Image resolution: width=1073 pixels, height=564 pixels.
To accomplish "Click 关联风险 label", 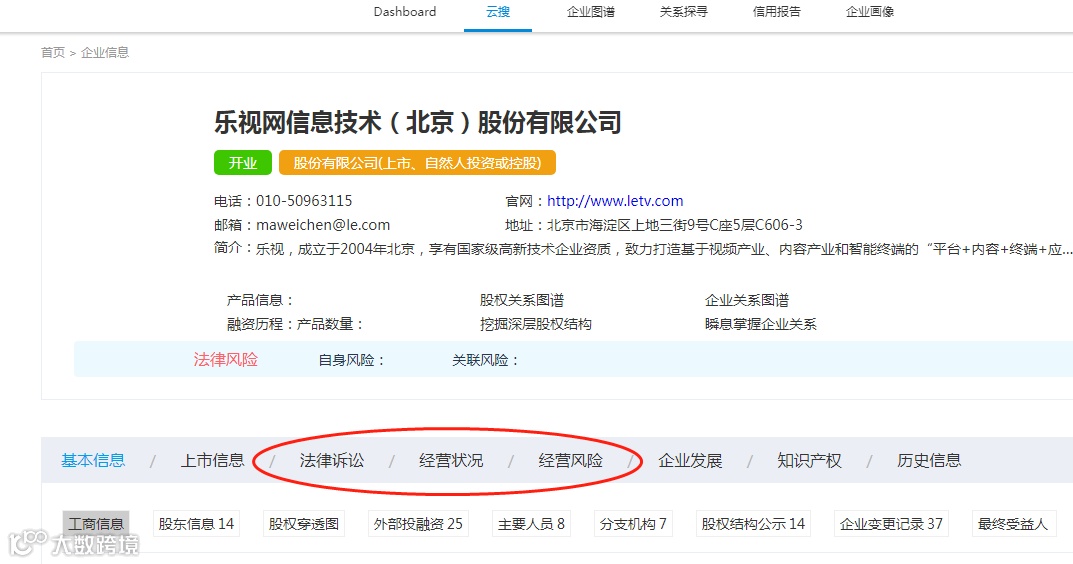I will (x=485, y=360).
